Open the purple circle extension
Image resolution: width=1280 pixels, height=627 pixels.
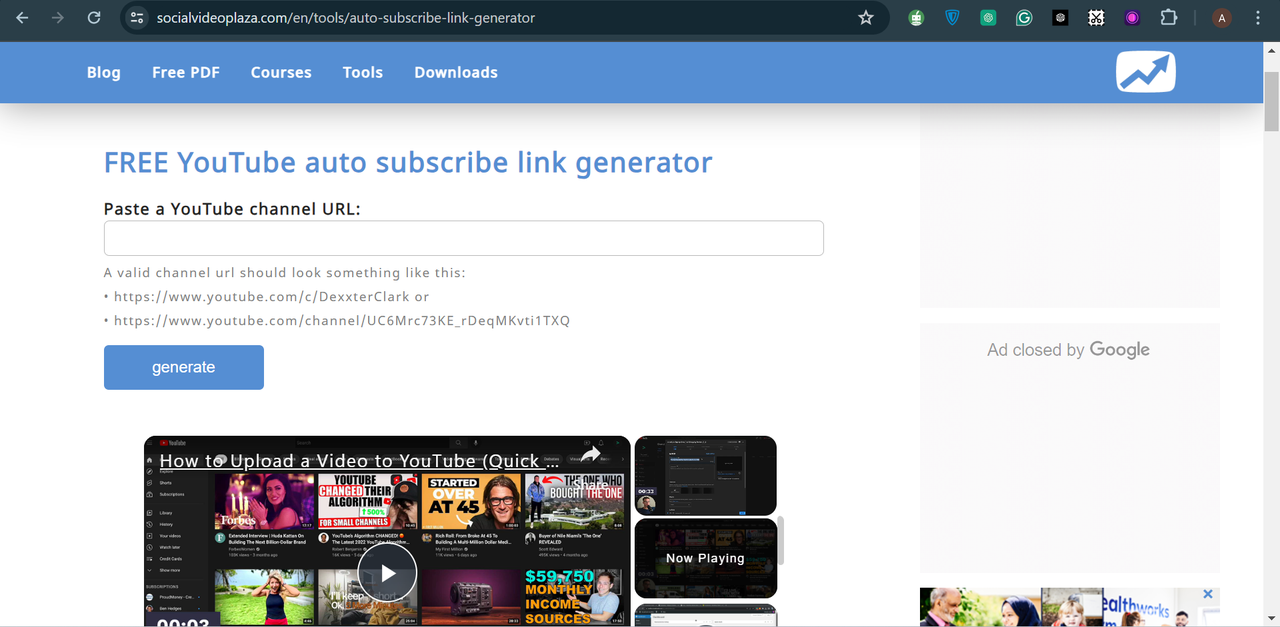1132,18
